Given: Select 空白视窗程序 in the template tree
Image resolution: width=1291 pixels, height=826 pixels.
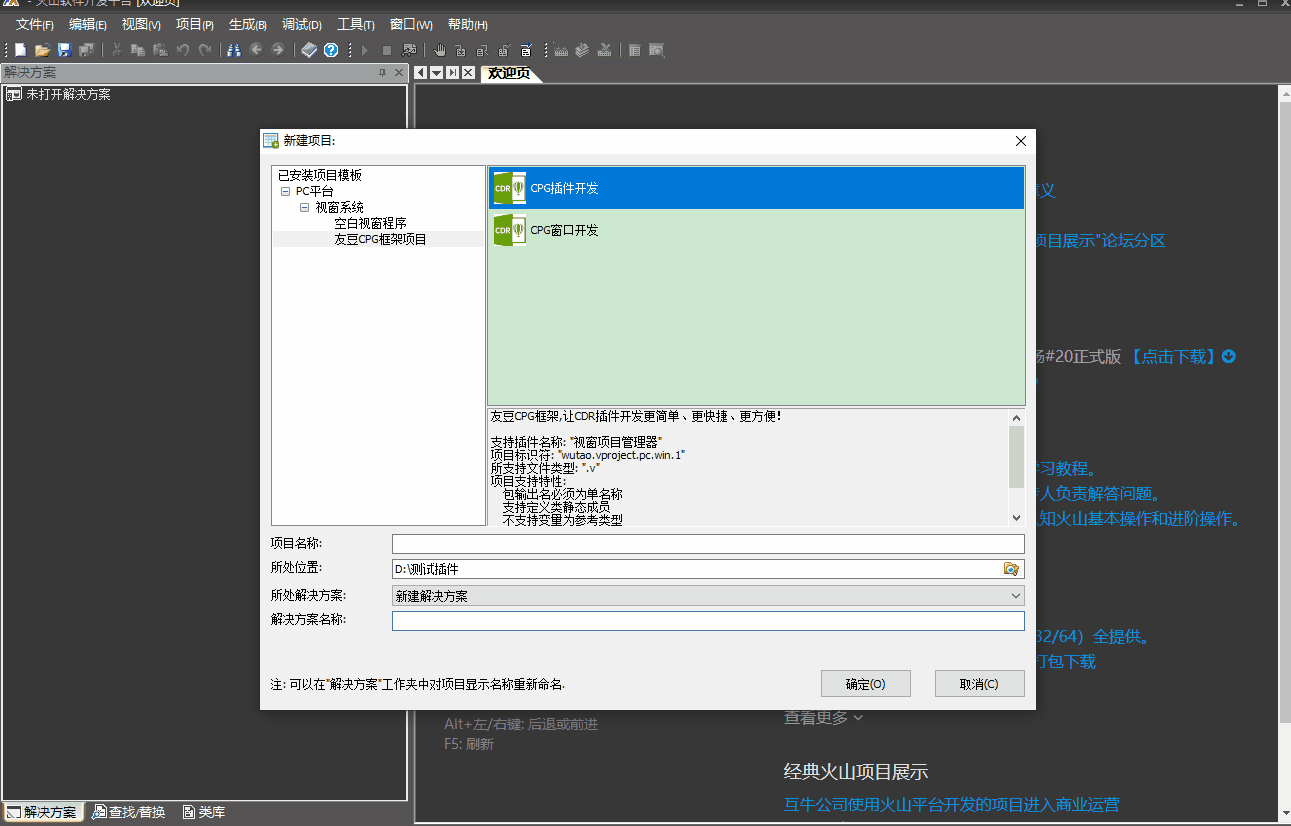Looking at the screenshot, I should [x=370, y=223].
